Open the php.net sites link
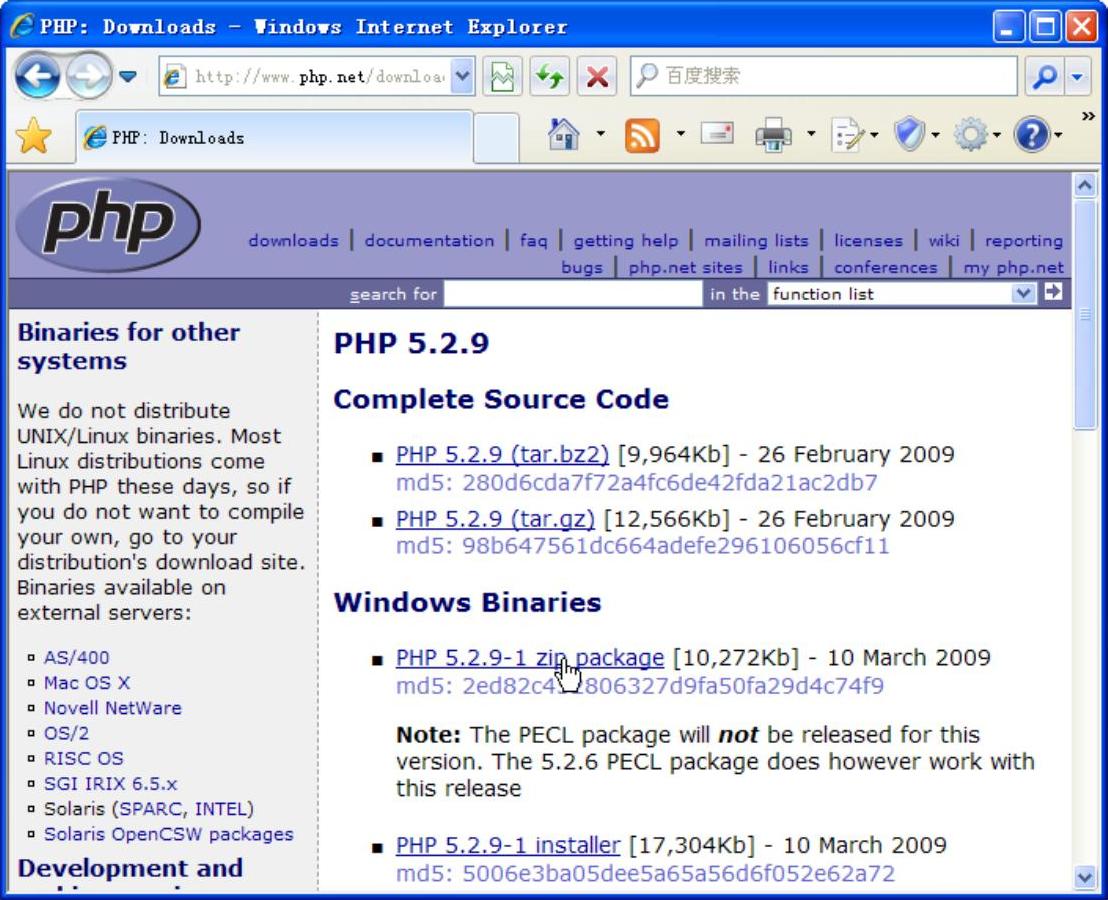The width and height of the screenshot is (1108, 900). 685,268
